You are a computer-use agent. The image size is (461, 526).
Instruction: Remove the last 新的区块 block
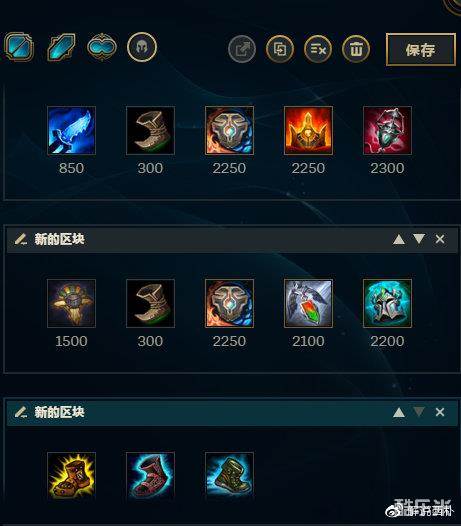(x=440, y=412)
